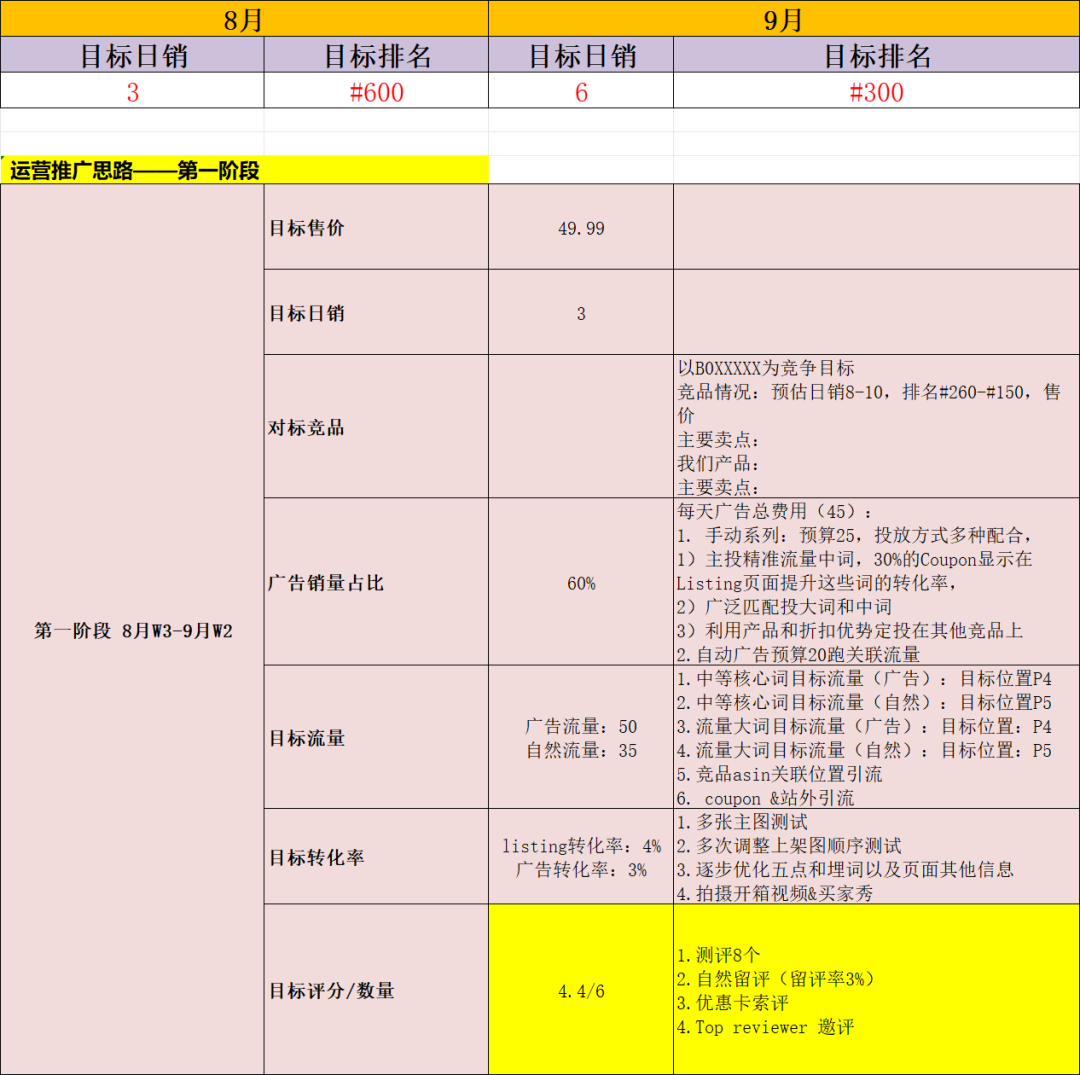Select the #600 ranking cell

376,90
